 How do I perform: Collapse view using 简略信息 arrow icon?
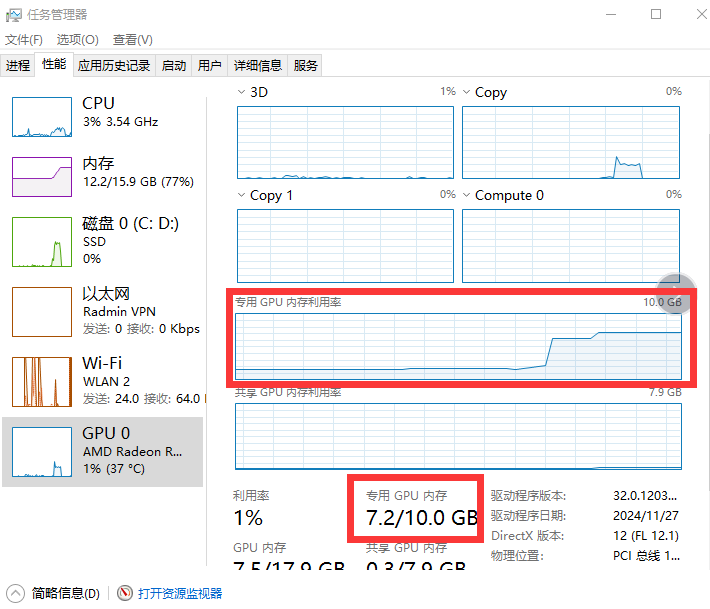(x=15, y=593)
